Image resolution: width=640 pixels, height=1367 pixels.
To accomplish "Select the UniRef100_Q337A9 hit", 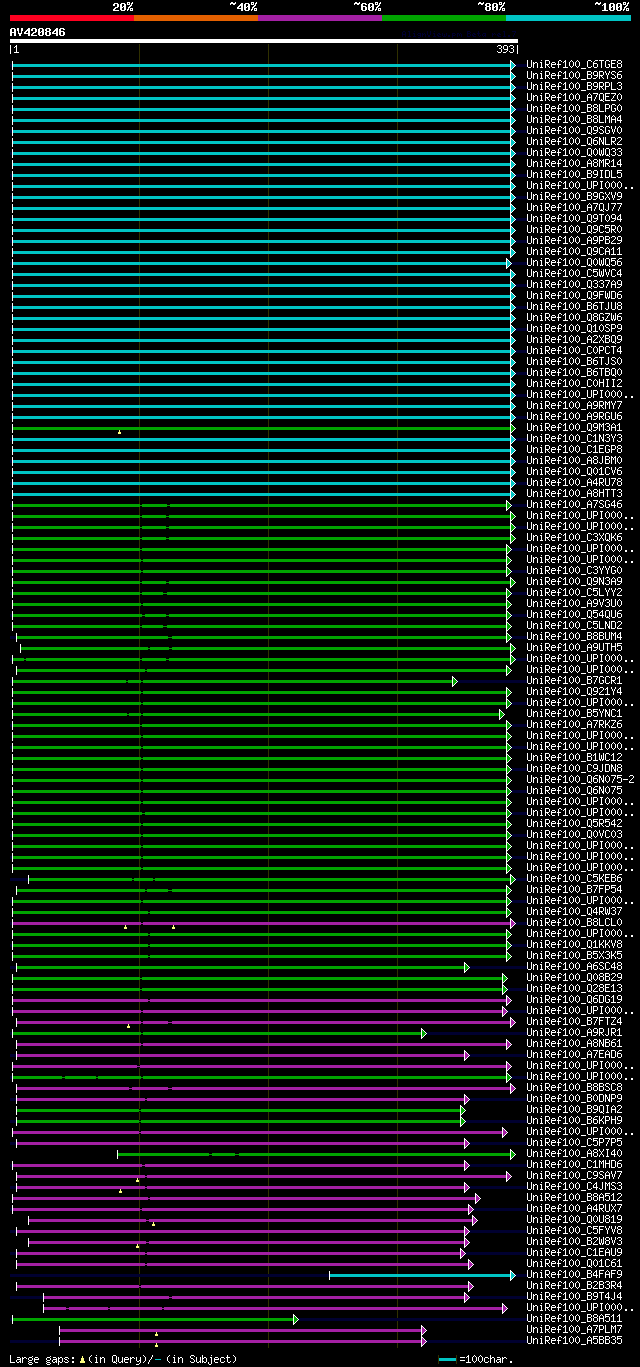I will (x=574, y=284).
